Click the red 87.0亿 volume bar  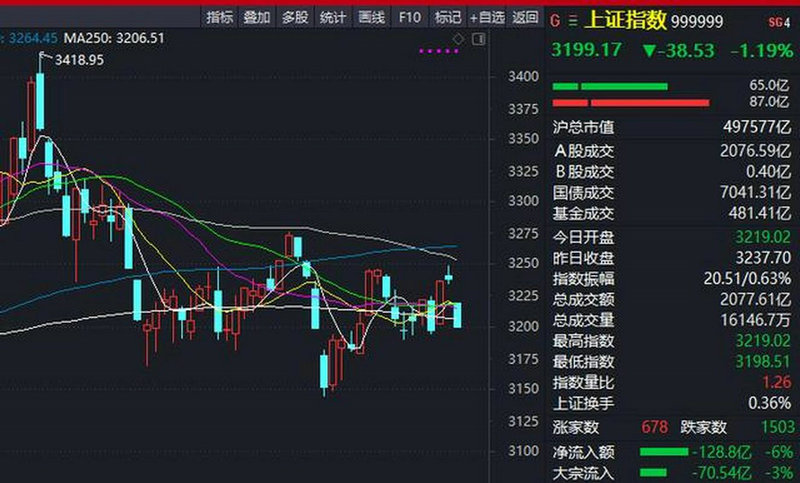(630, 102)
